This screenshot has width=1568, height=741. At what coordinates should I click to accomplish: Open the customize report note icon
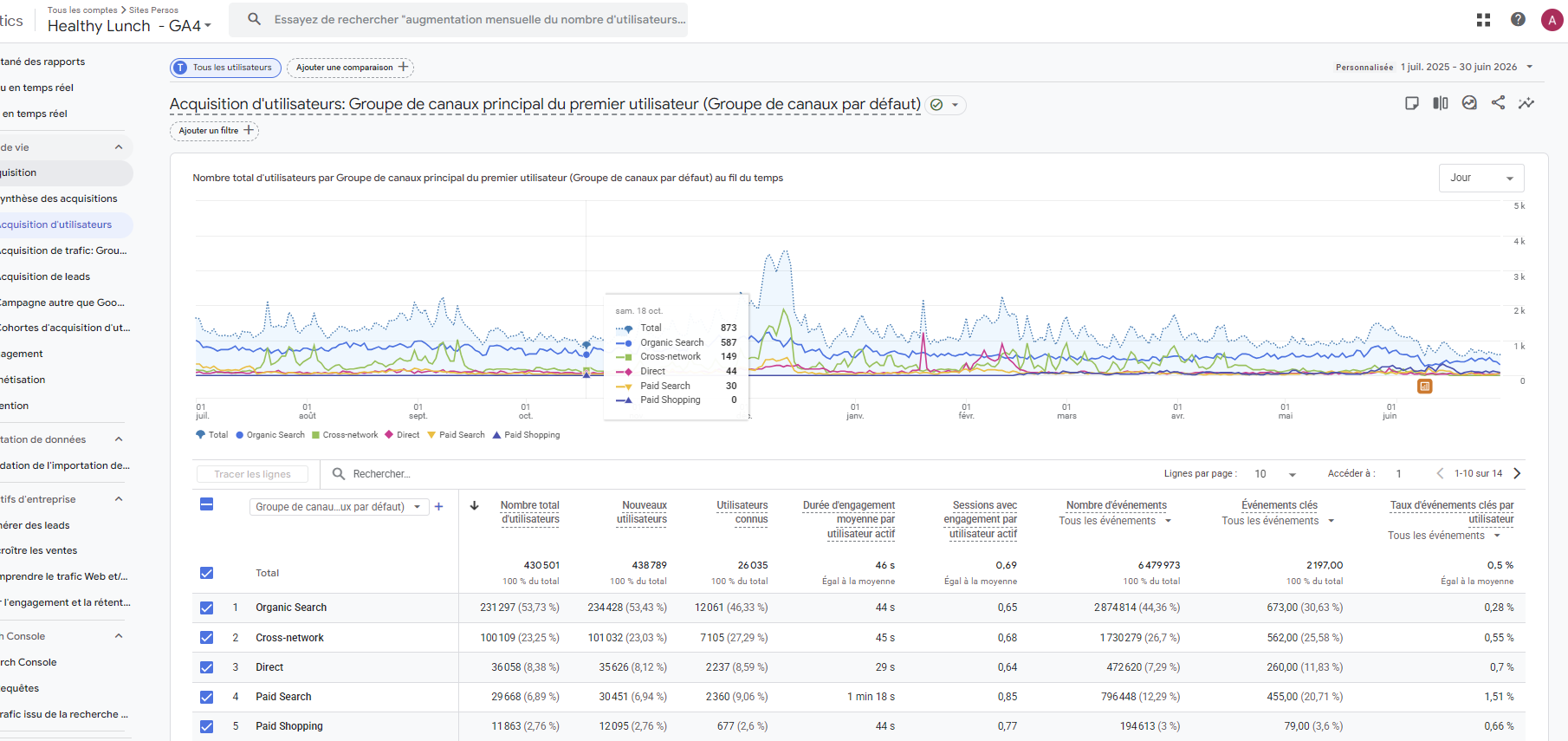1412,103
